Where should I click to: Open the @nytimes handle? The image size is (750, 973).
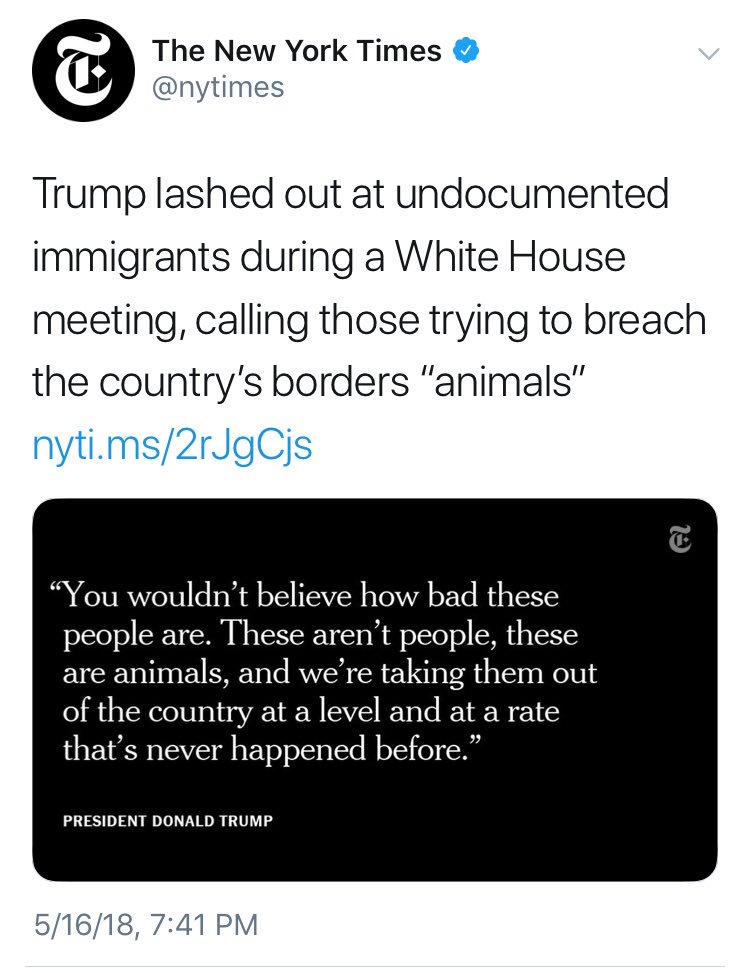218,87
